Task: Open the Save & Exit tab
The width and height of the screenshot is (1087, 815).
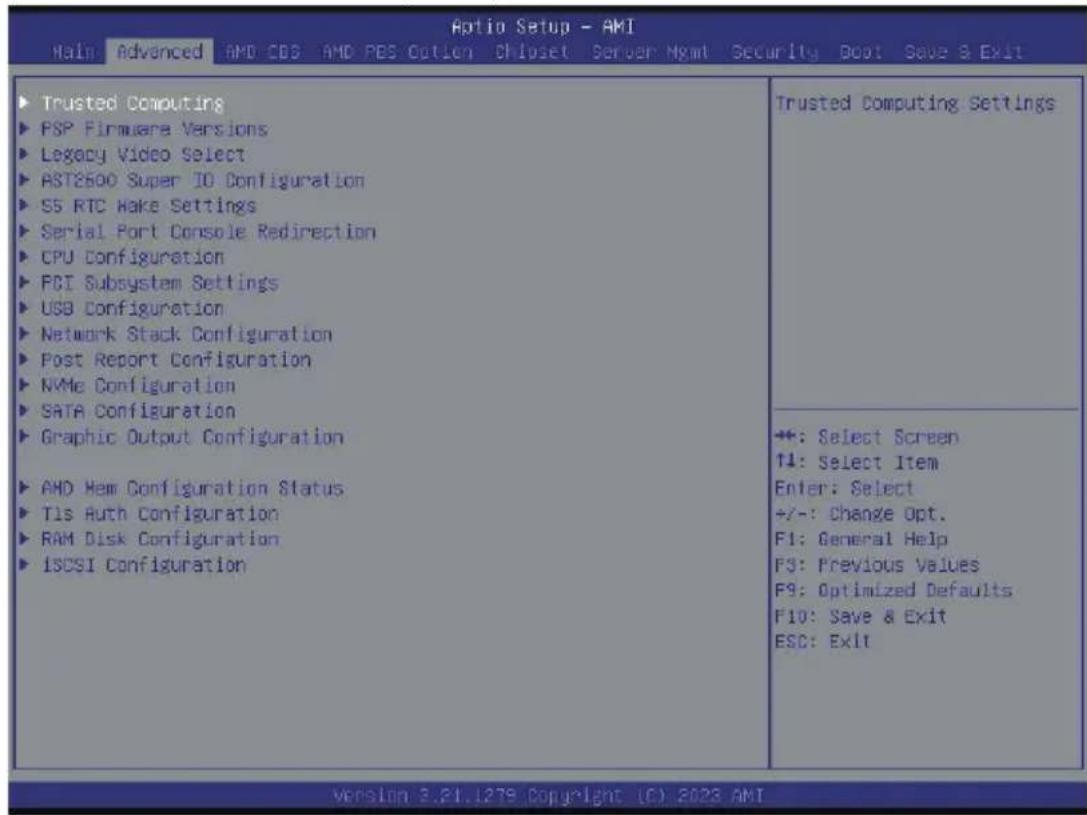Action: coord(964,52)
